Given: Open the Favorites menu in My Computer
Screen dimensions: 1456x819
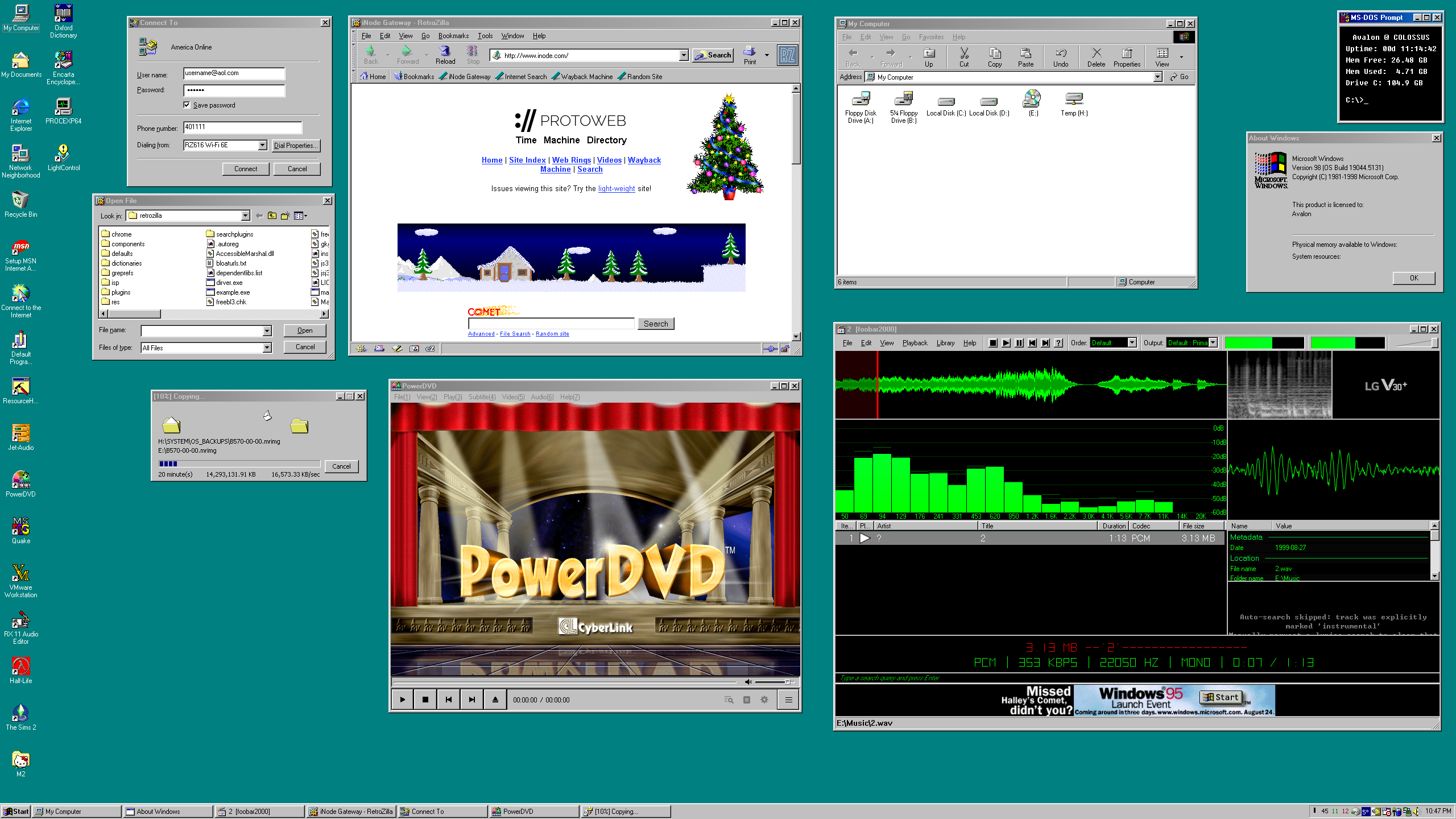Looking at the screenshot, I should pos(931,37).
